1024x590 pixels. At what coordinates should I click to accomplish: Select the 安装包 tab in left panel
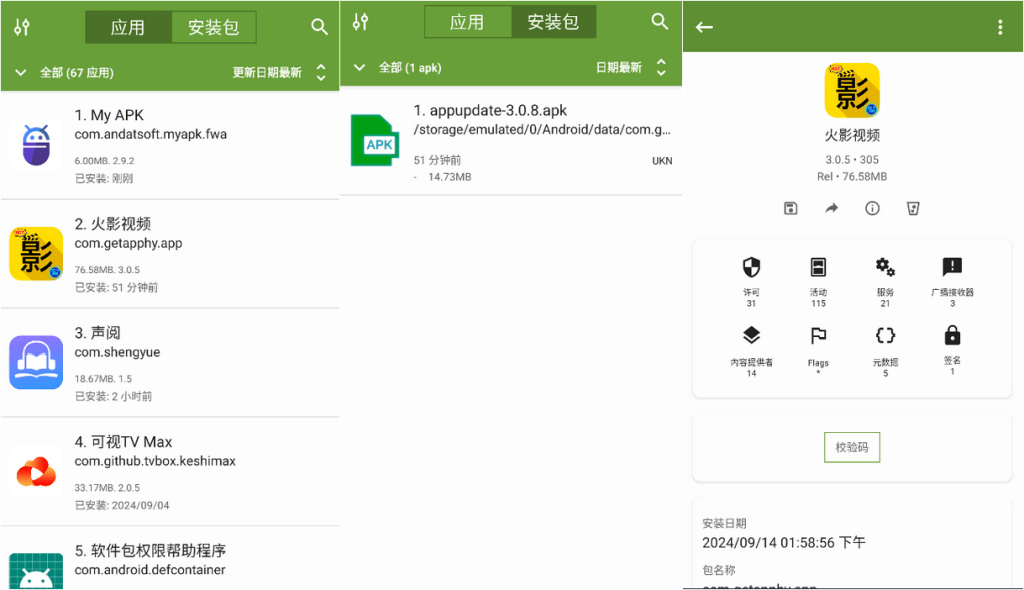[x=214, y=27]
